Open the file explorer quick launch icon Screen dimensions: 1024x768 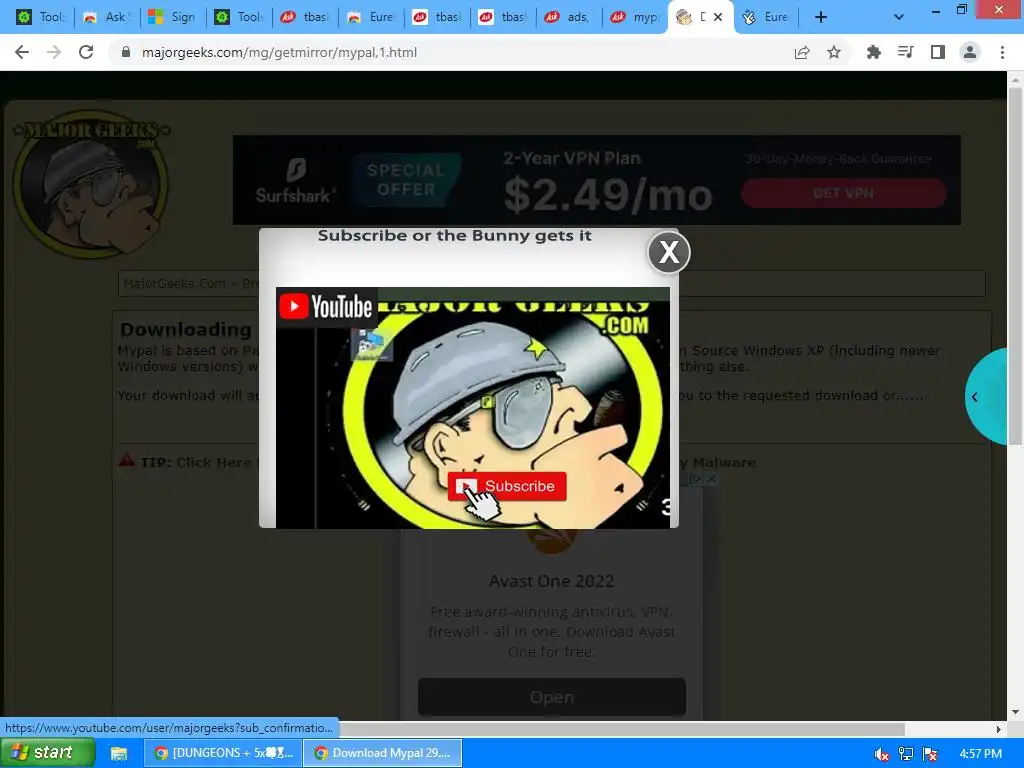coord(118,754)
